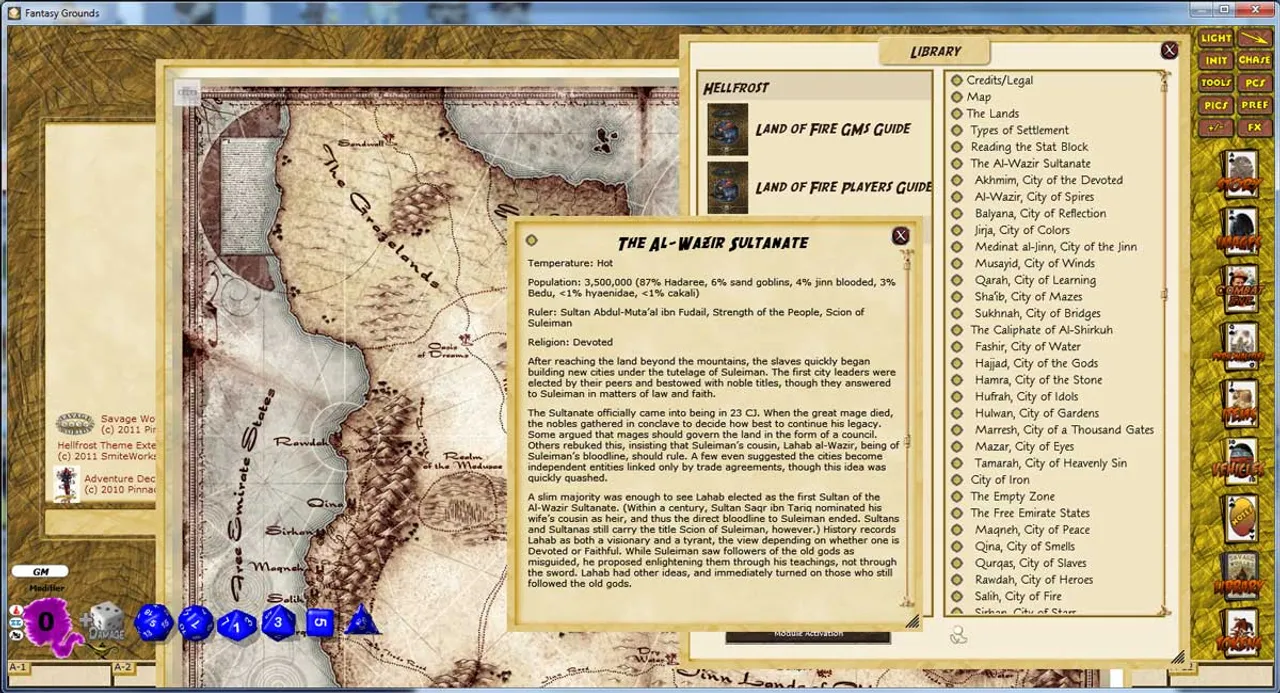Click the map window's top-left icon
1280x693 pixels.
(187, 93)
